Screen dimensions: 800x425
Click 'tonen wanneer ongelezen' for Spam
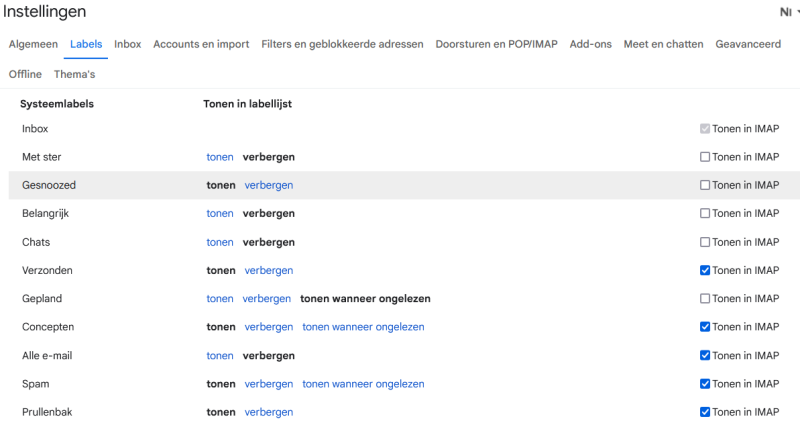[363, 384]
